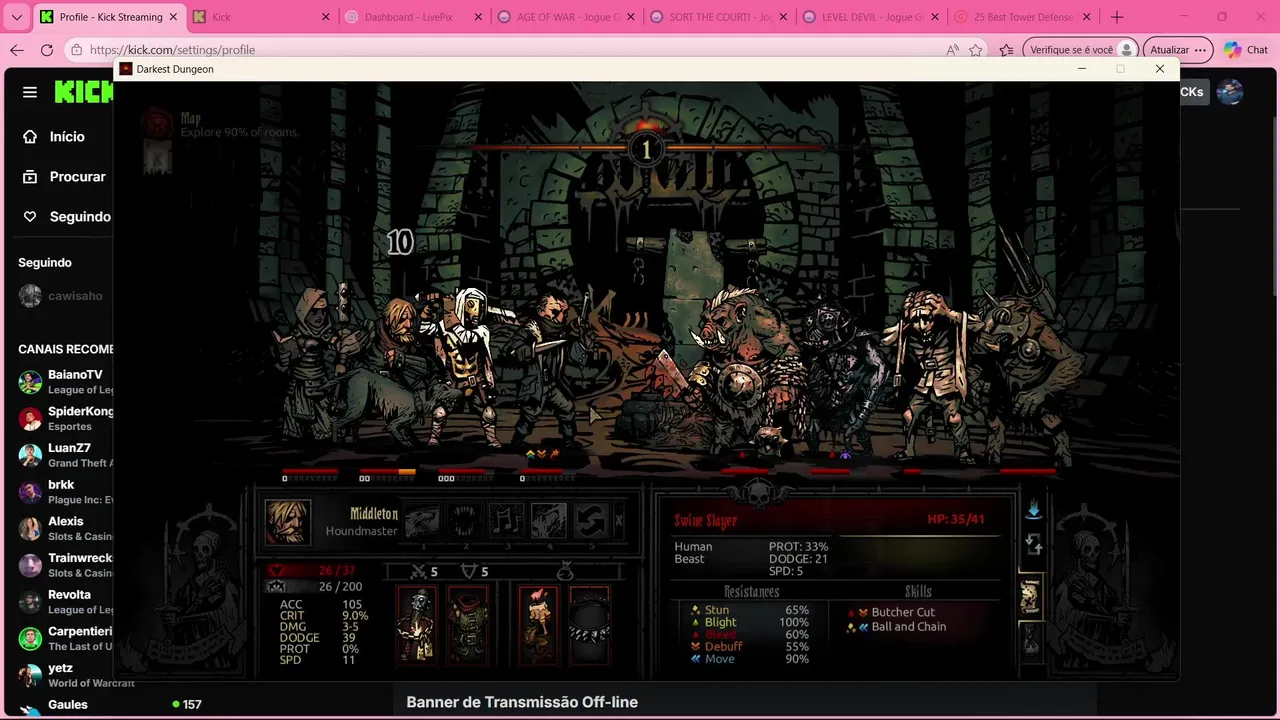Switch to the 'Dashboard - LivePix' browser tab
This screenshot has width=1280, height=720.
click(x=411, y=17)
